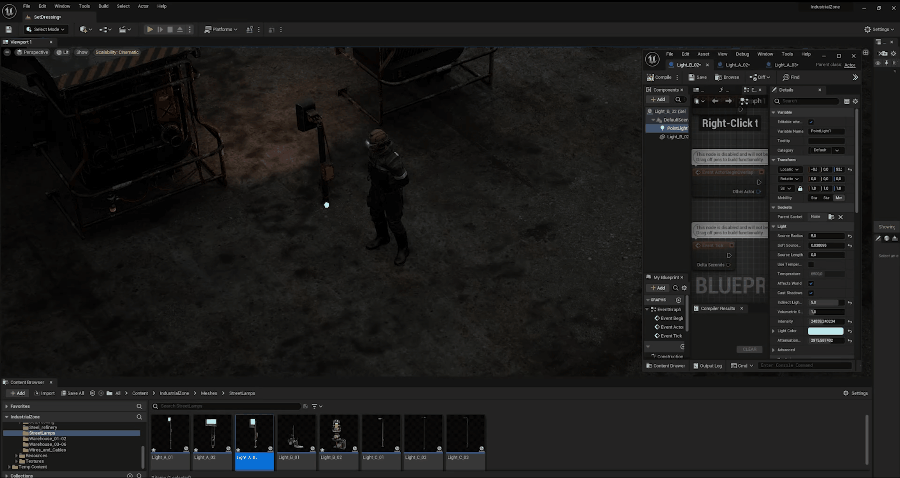Collapse the DefaultSceneRoot component
The height and width of the screenshot is (478, 900).
coord(653,120)
